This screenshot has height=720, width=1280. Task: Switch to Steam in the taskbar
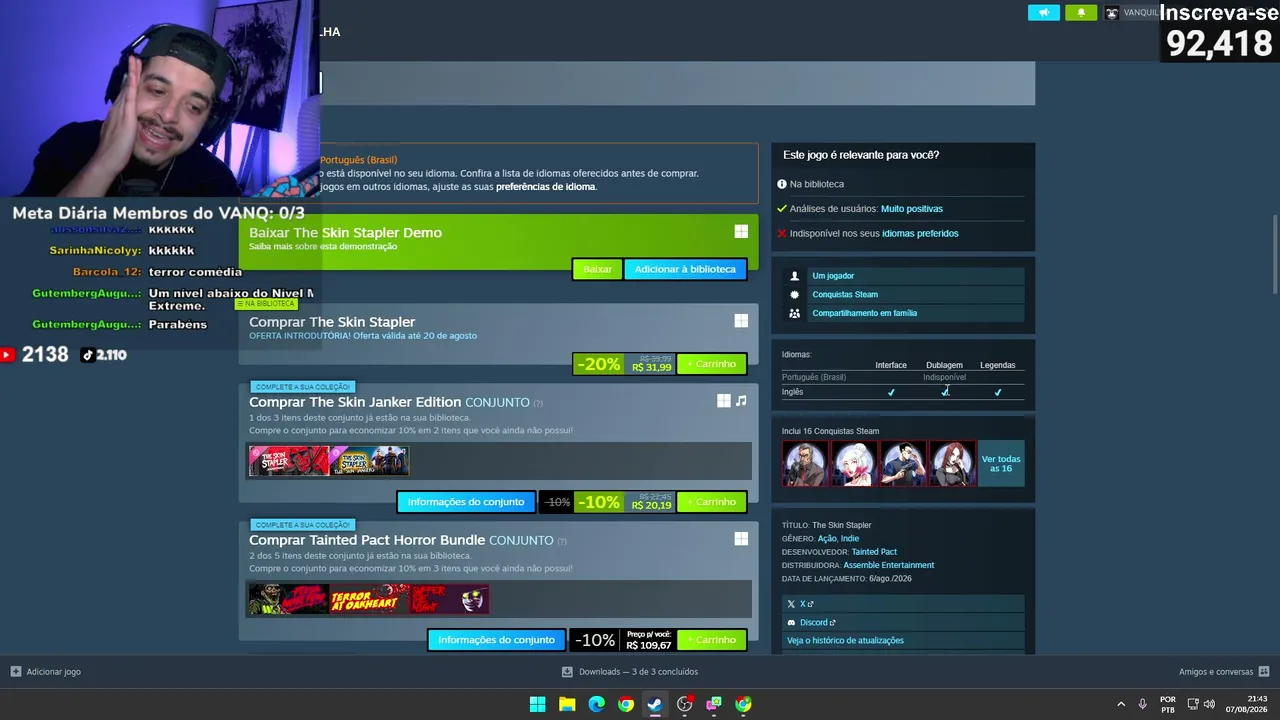[x=654, y=704]
